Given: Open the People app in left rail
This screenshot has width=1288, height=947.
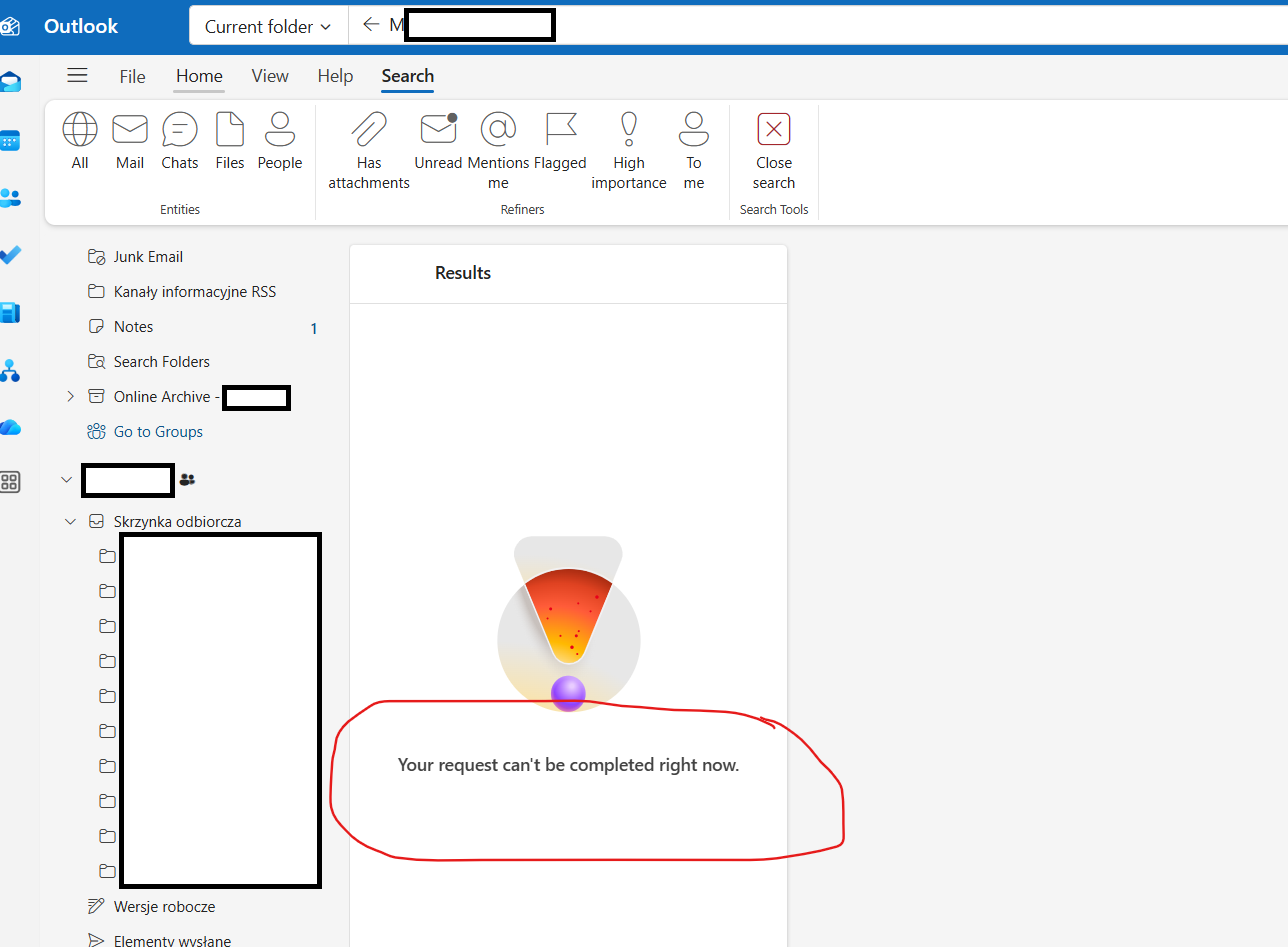Looking at the screenshot, I should [11, 197].
